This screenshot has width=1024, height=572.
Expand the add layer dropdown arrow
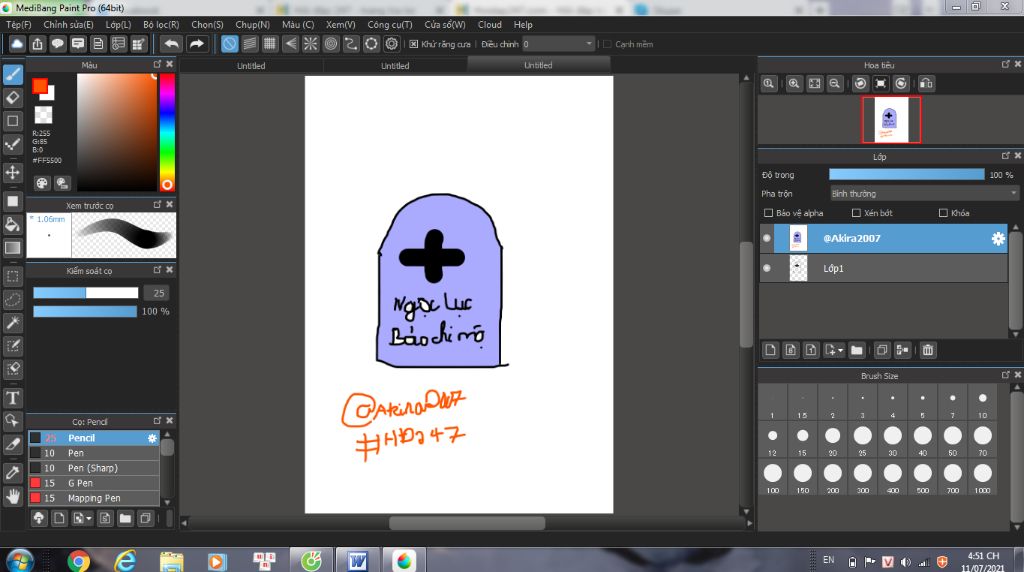840,350
